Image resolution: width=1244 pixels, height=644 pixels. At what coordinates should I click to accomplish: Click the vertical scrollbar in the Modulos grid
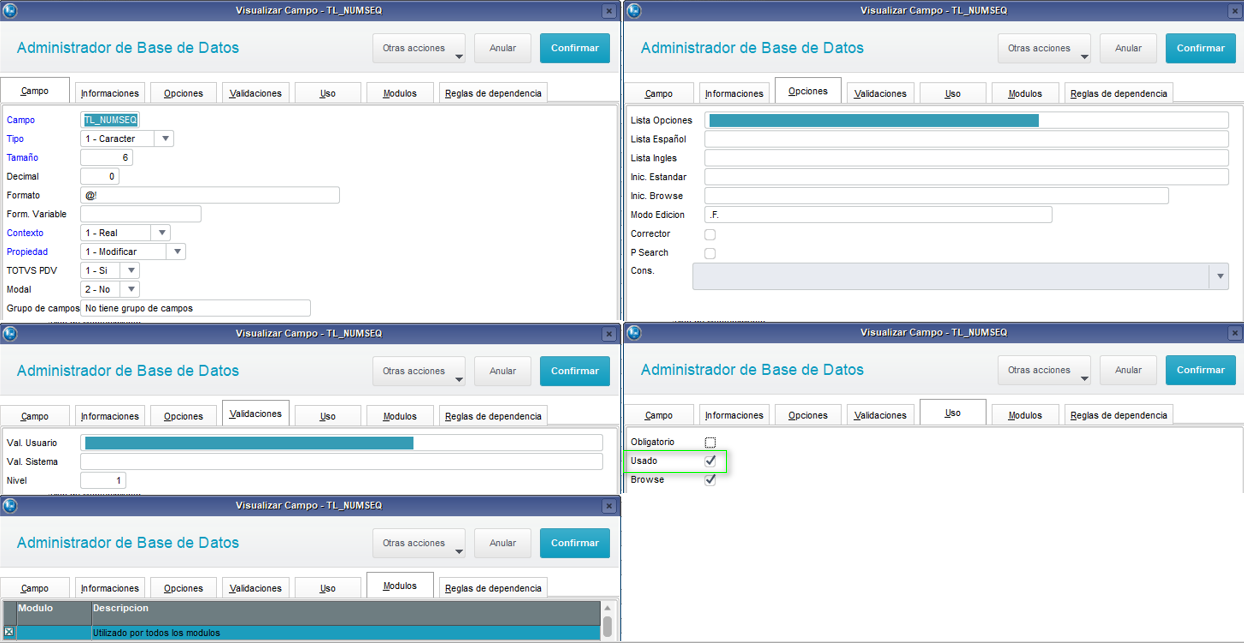(607, 621)
